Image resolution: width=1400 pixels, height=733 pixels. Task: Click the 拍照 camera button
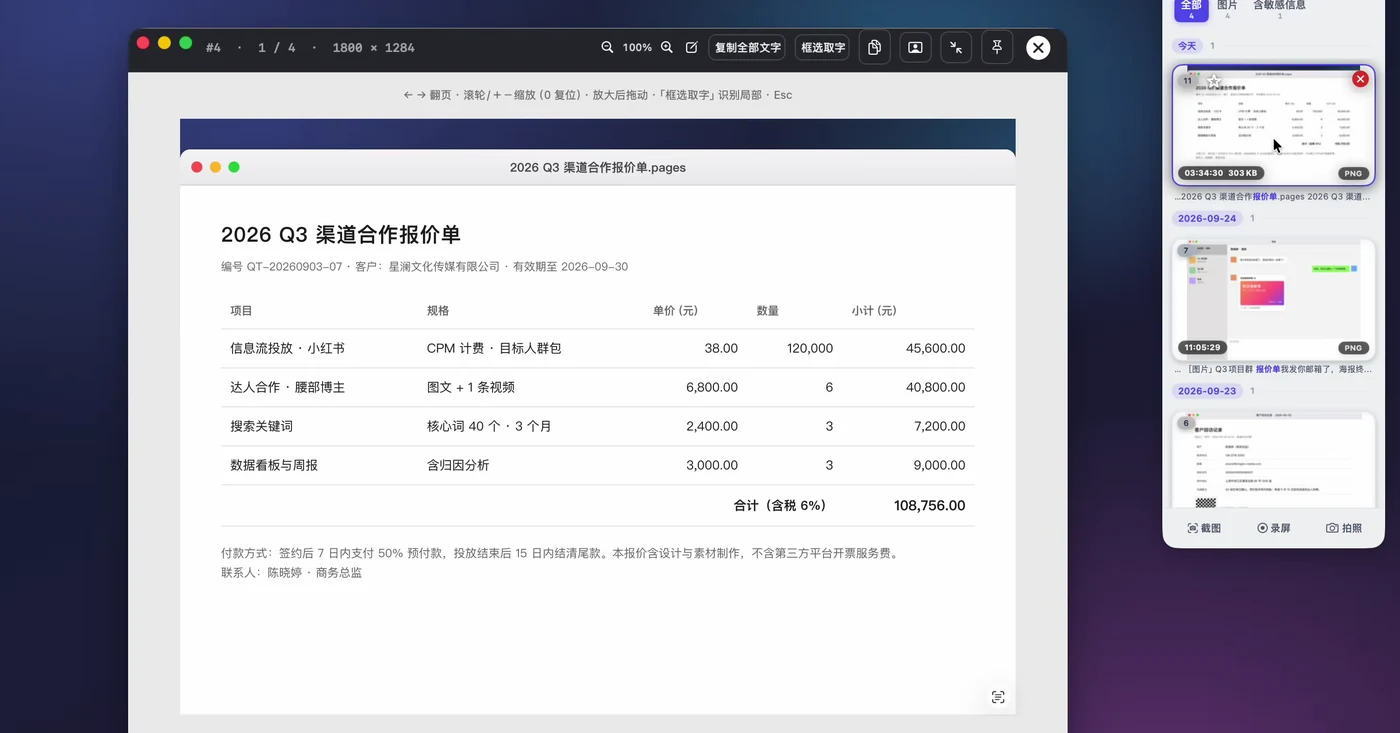coord(1344,527)
